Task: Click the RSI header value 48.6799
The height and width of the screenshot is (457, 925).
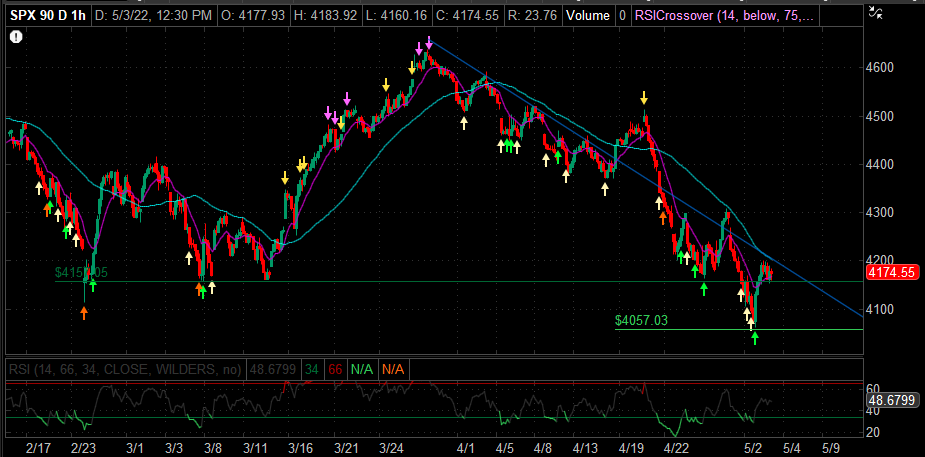Action: (x=273, y=370)
